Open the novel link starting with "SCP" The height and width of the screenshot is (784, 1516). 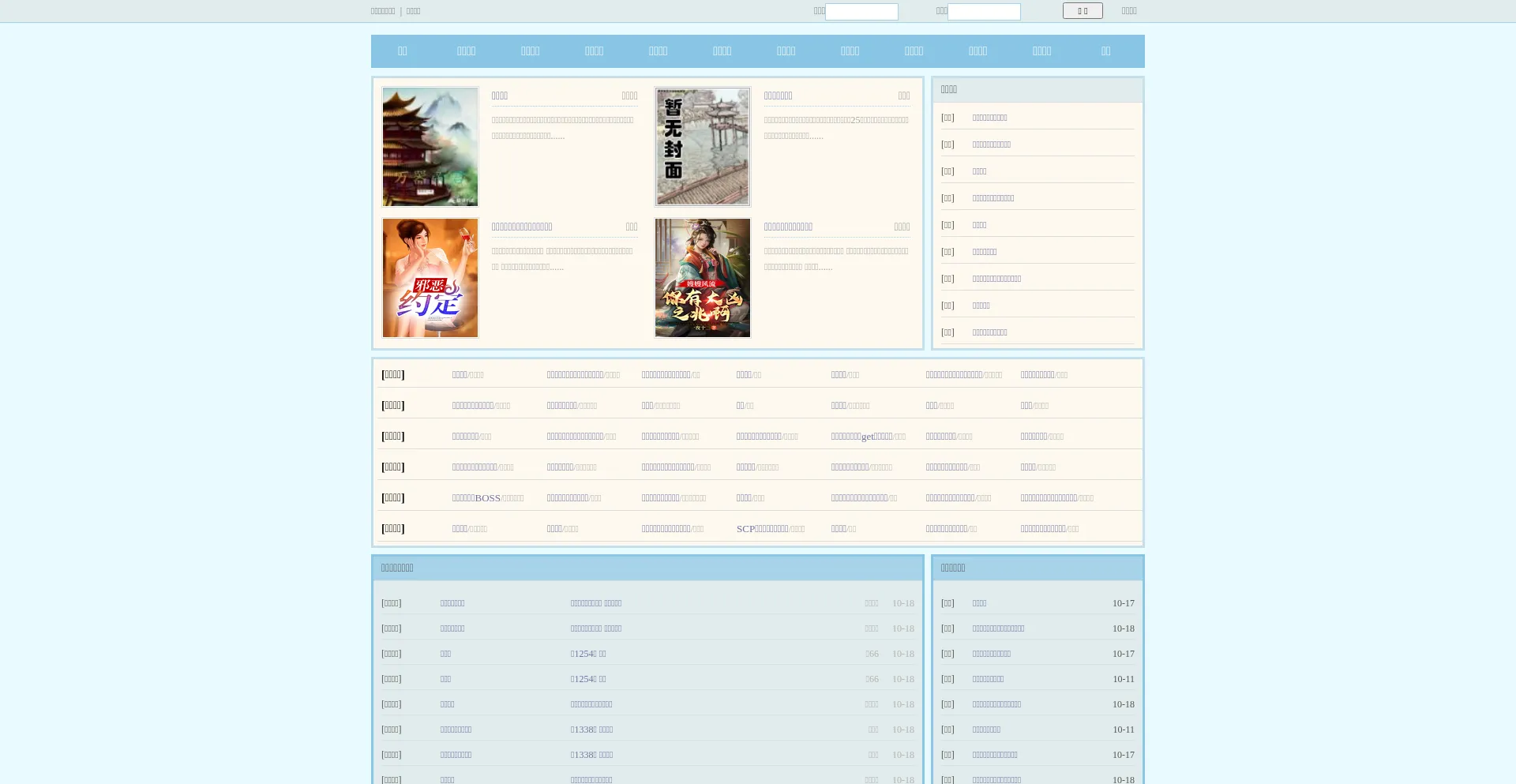click(x=762, y=529)
